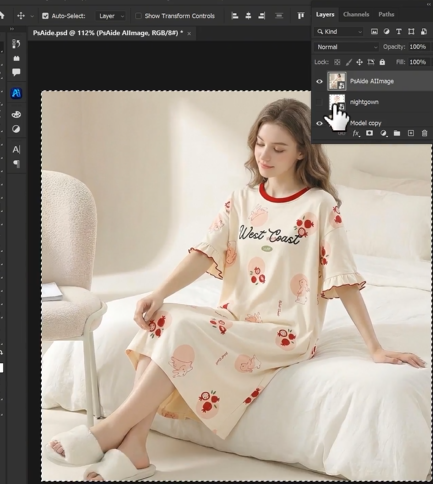Click the Opacity label
433x484 pixels.
point(394,47)
